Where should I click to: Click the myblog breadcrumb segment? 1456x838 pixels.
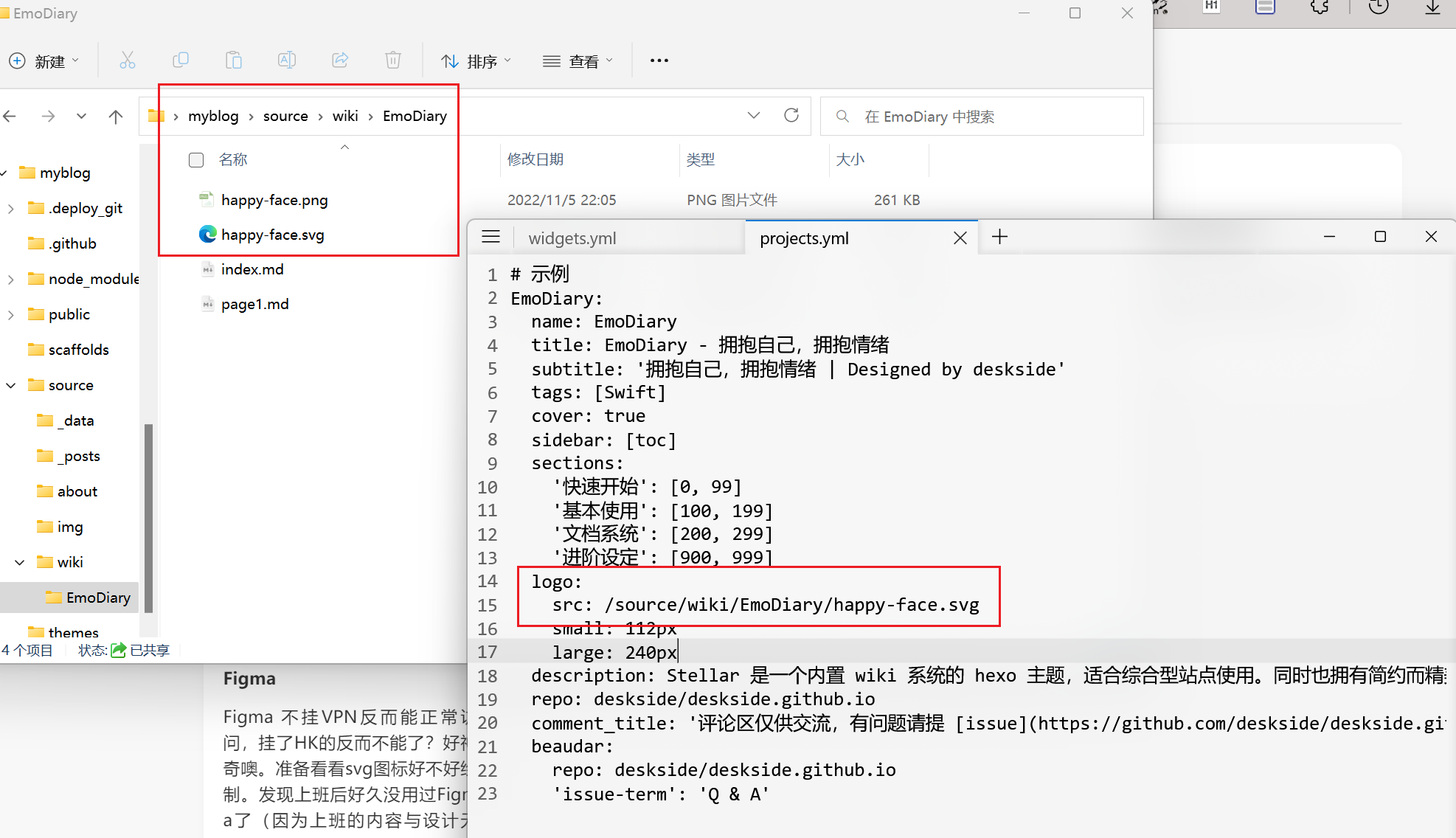click(213, 116)
